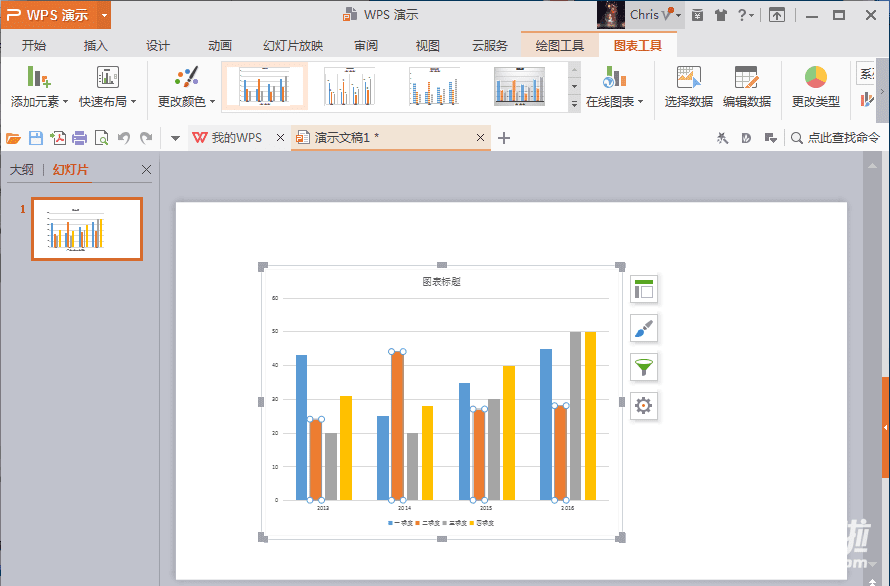
Task: Expand 添加元素 (Add Element) dropdown
Action: (x=39, y=101)
